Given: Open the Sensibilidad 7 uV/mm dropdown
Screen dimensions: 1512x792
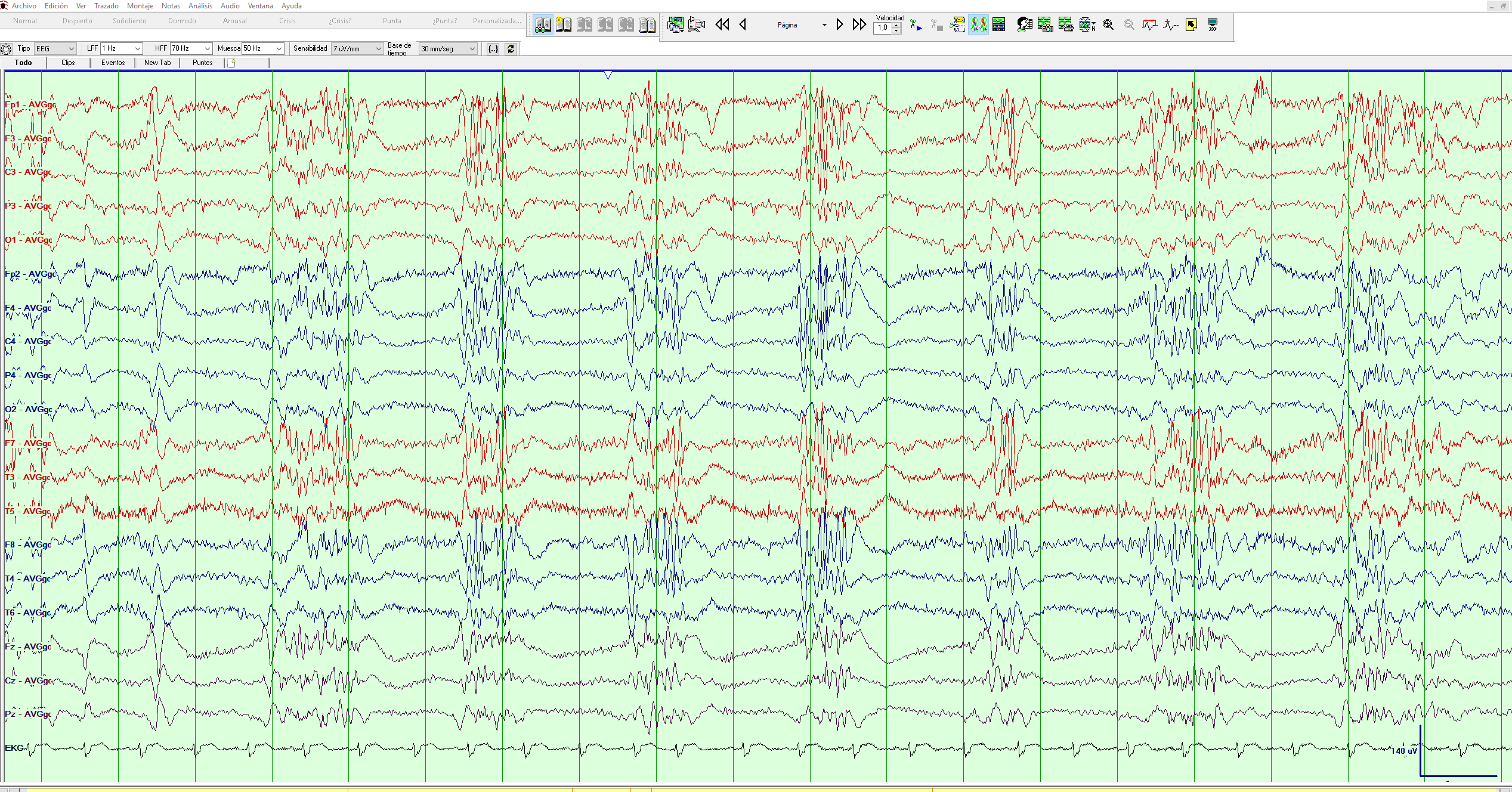Looking at the screenshot, I should point(357,49).
